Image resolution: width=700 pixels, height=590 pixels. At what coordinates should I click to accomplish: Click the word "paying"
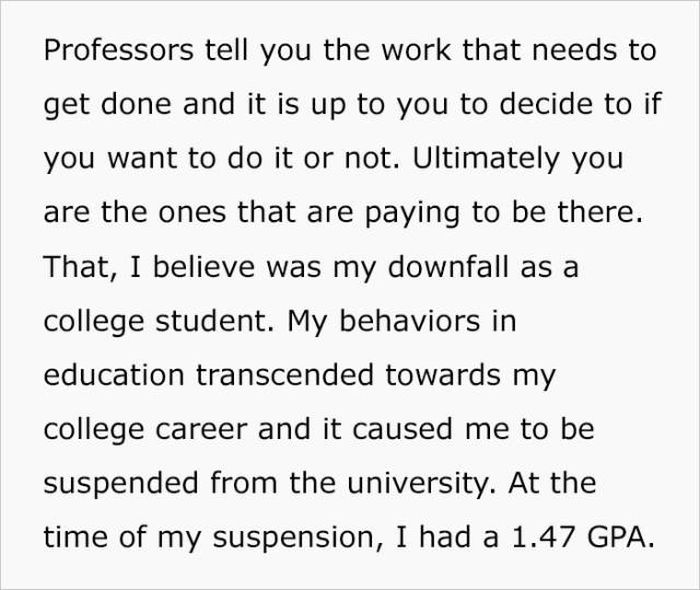(412, 212)
